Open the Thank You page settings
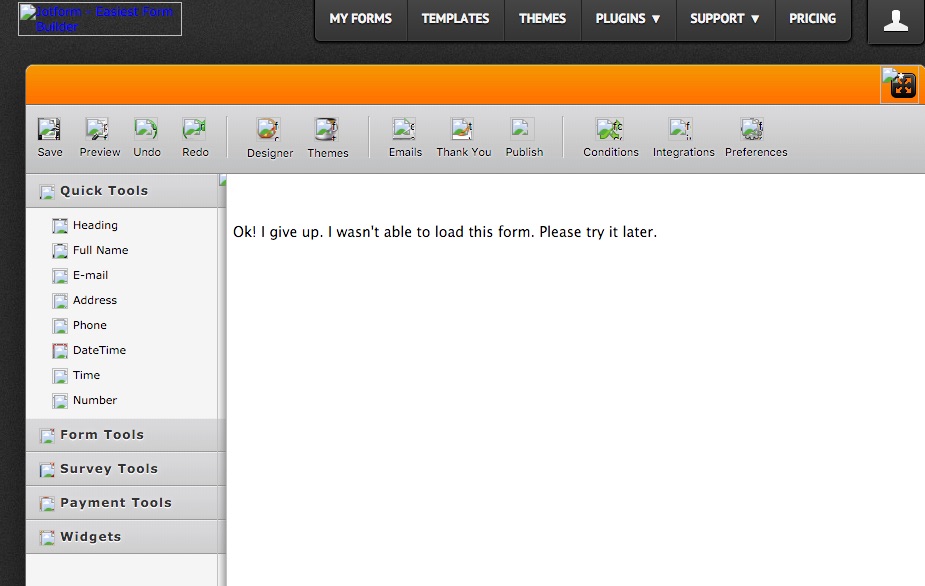Screen dimensions: 925x586 coord(463,137)
